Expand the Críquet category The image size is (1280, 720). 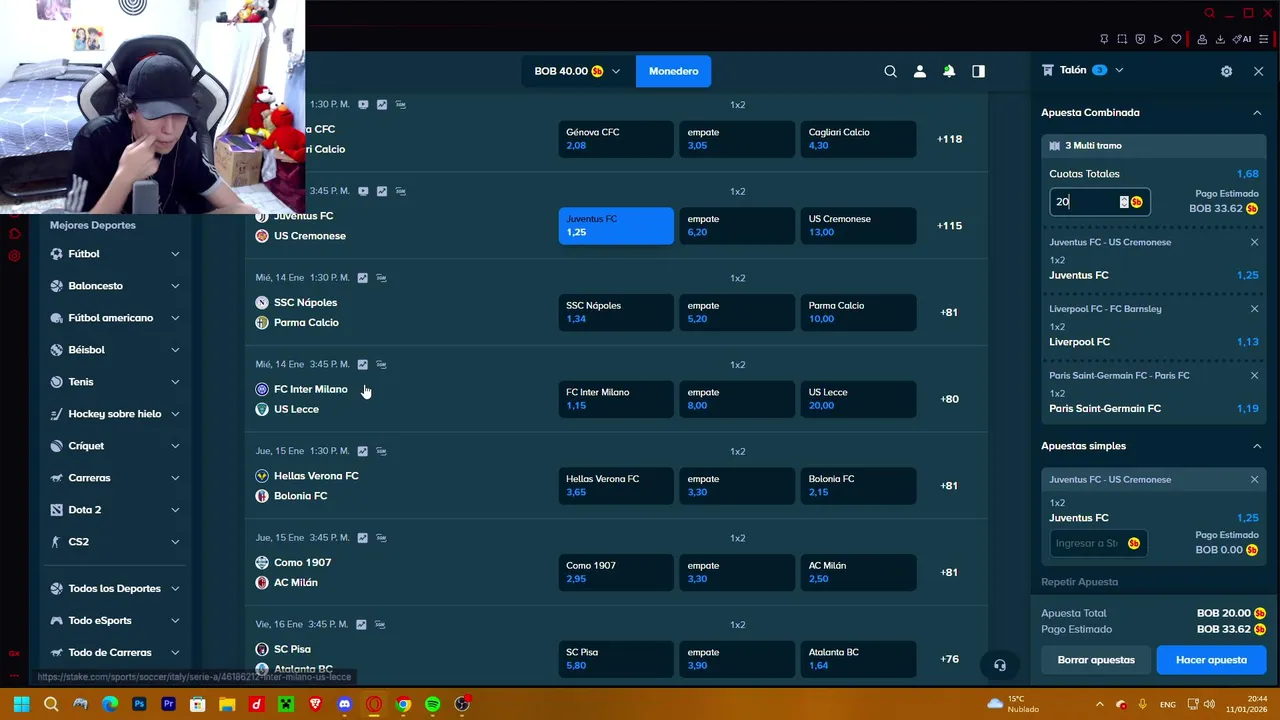pos(115,446)
